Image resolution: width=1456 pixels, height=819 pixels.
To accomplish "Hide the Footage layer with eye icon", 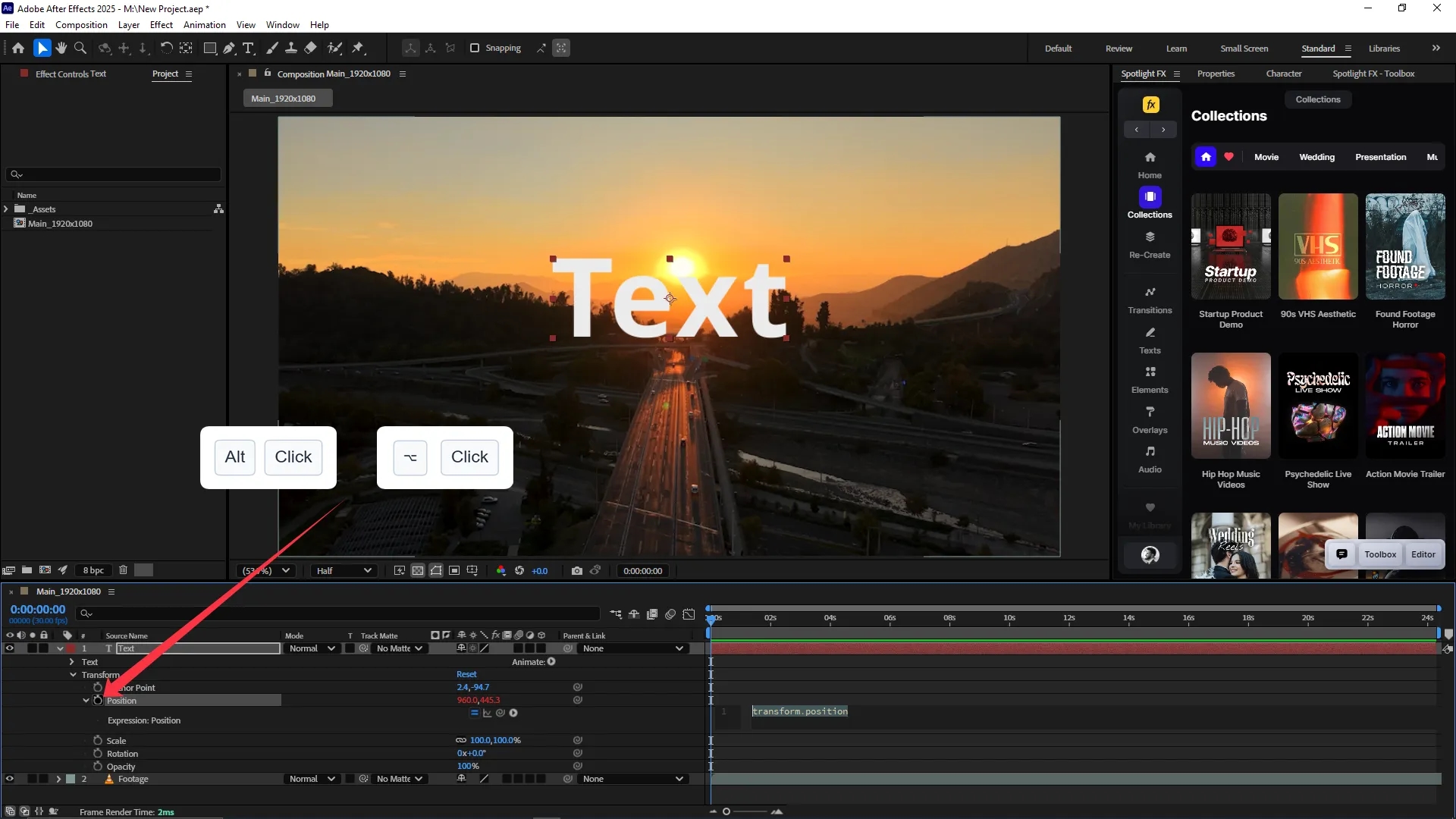I will pos(10,779).
